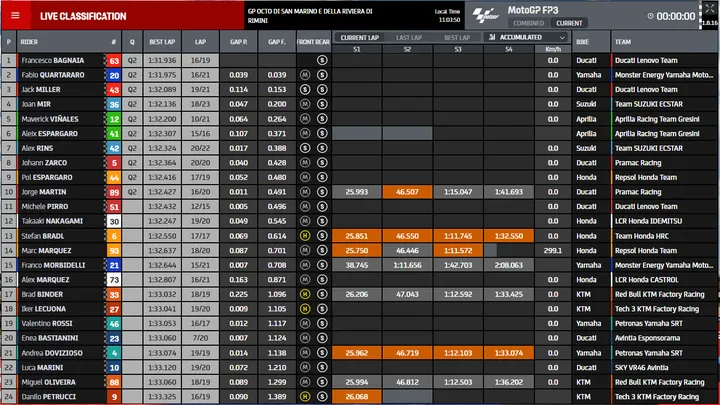Image resolution: width=720 pixels, height=405 pixels.
Task: Select rider Valentino ROSSI
Action: pos(47,324)
